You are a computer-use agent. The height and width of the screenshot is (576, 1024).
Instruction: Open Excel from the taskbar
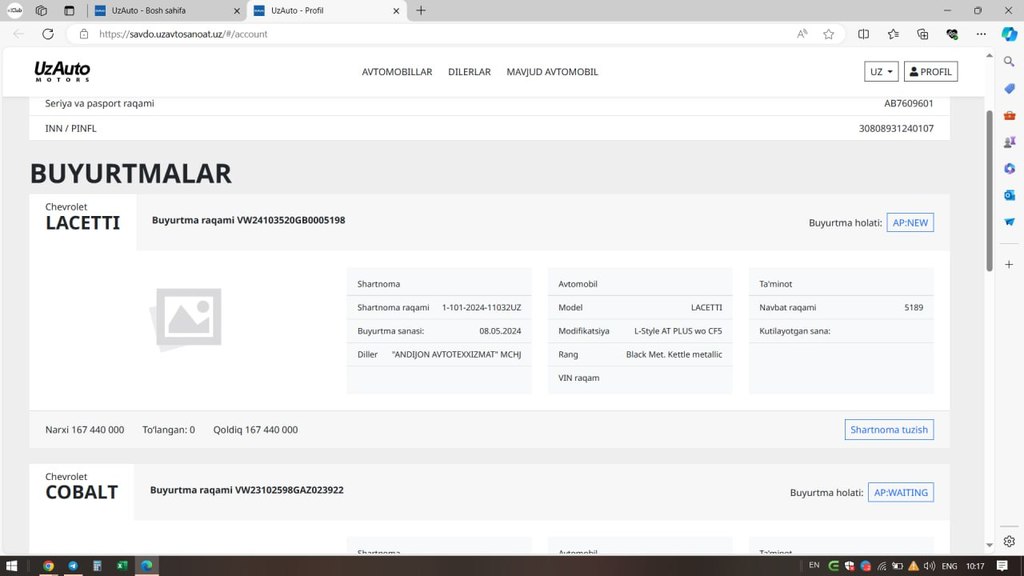coord(121,566)
